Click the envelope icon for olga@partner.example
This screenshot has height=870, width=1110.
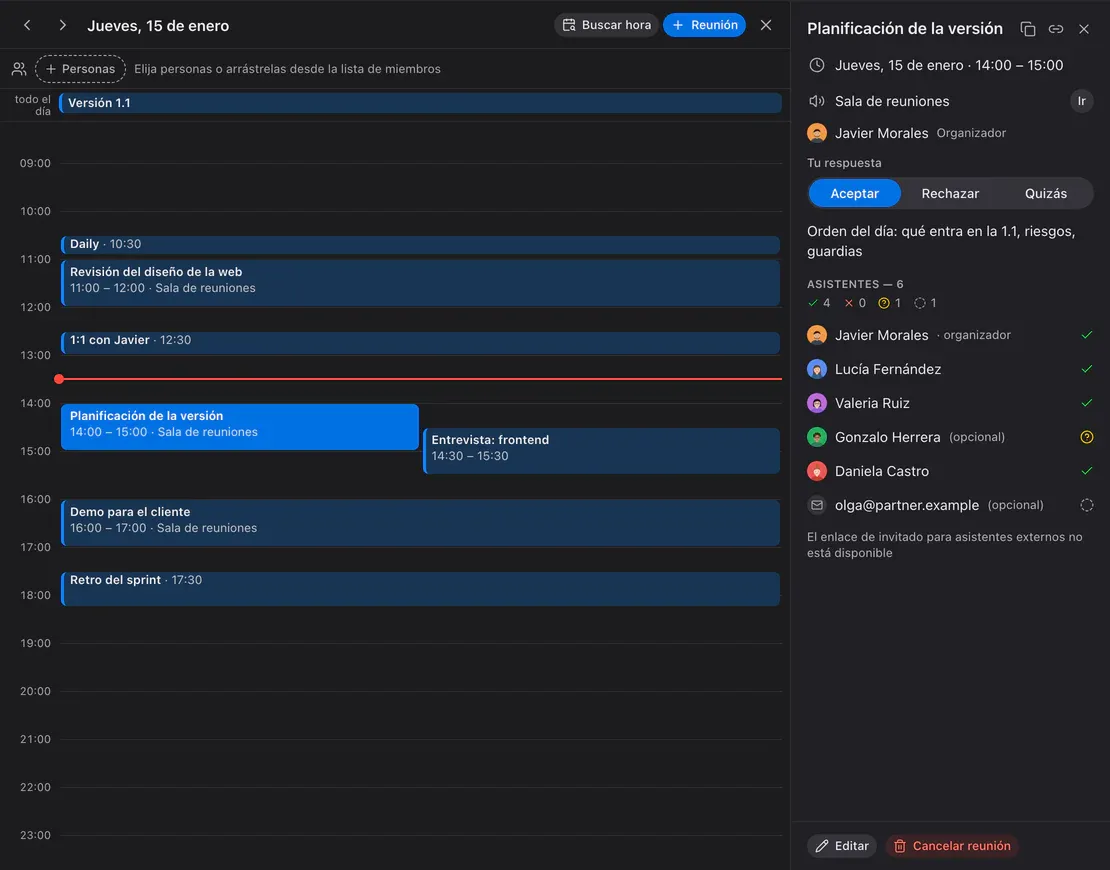coord(817,505)
